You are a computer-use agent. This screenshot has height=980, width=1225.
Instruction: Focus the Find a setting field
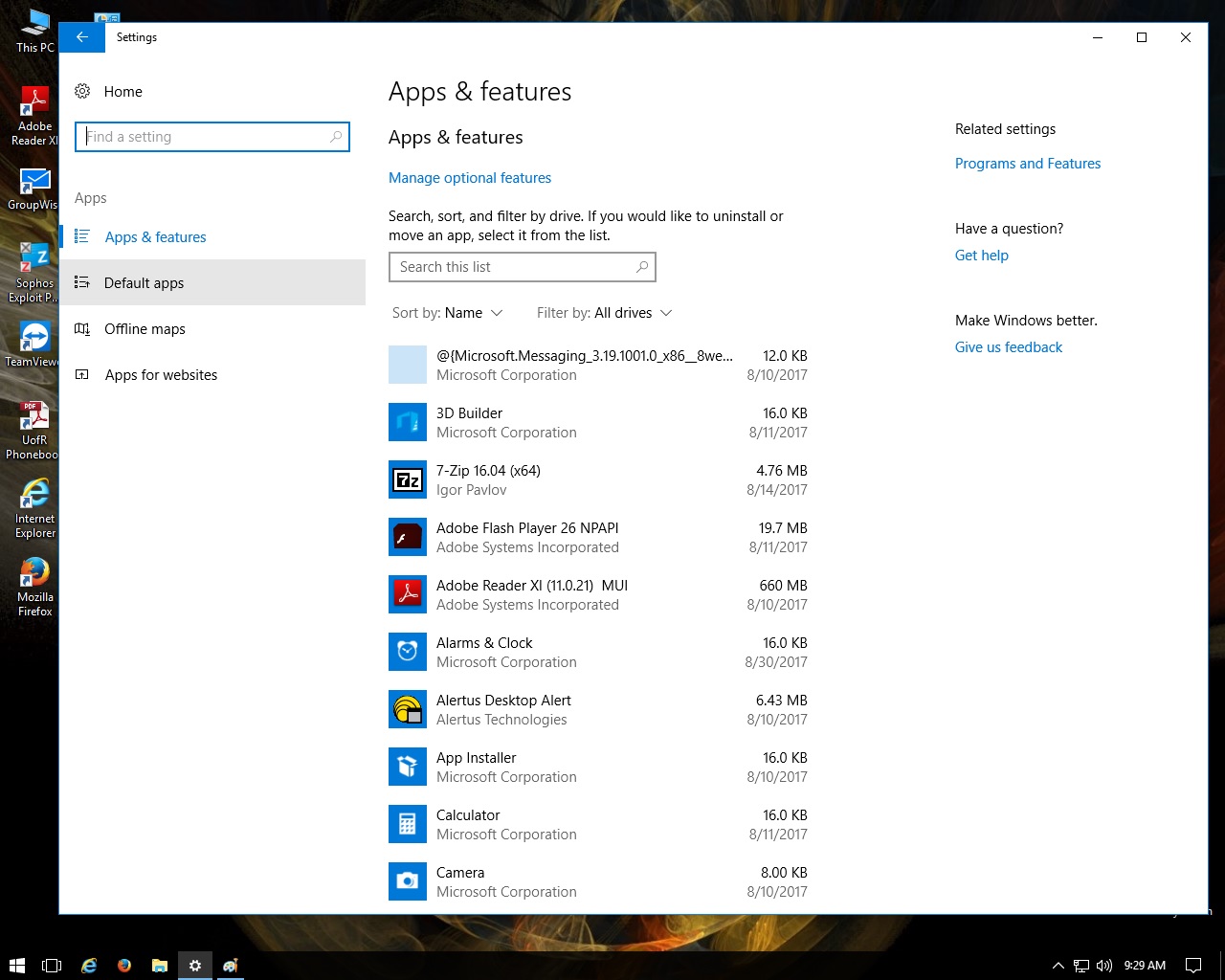click(x=212, y=137)
